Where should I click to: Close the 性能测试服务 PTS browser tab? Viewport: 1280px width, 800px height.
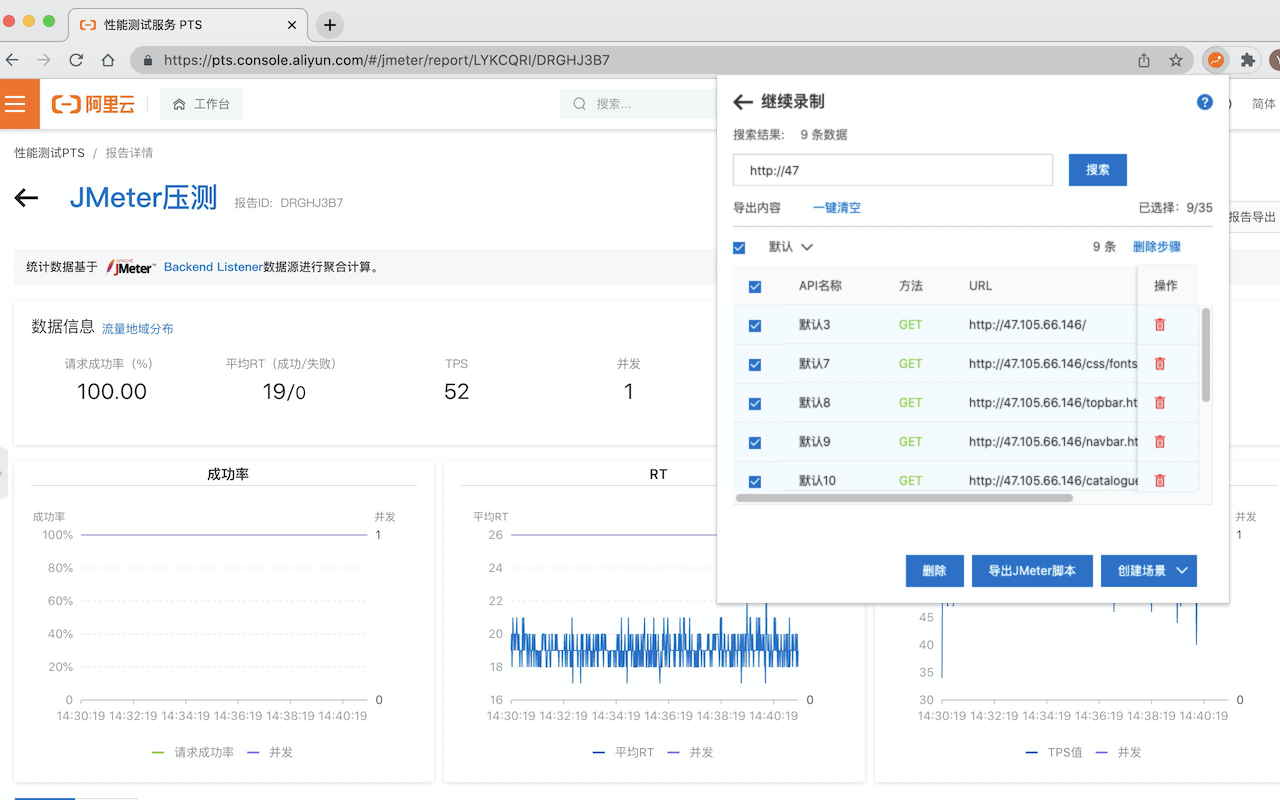[293, 25]
